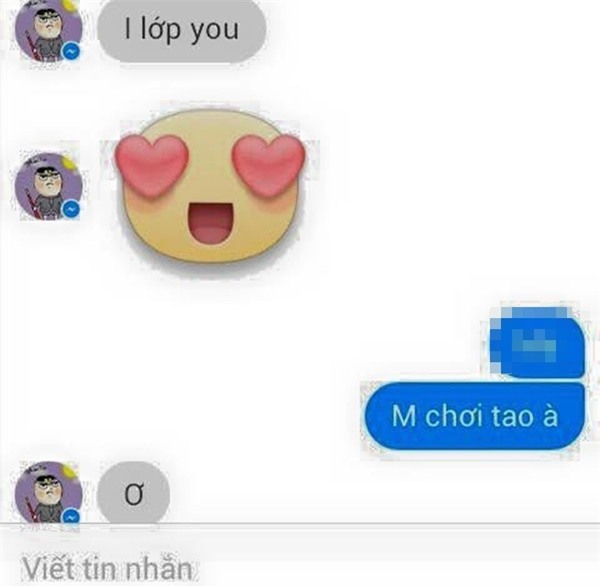Select the "M chơi tao à" message
The height and width of the screenshot is (586, 600).
(474, 416)
